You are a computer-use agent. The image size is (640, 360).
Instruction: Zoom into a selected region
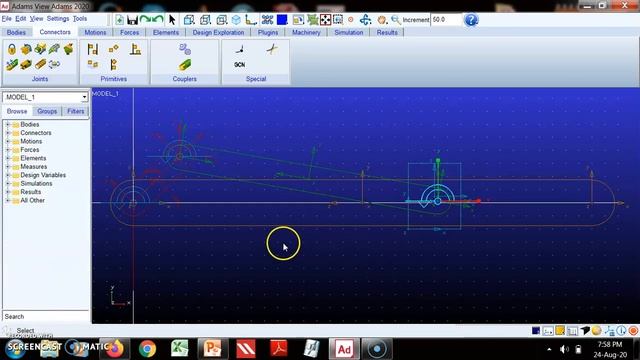[338, 20]
